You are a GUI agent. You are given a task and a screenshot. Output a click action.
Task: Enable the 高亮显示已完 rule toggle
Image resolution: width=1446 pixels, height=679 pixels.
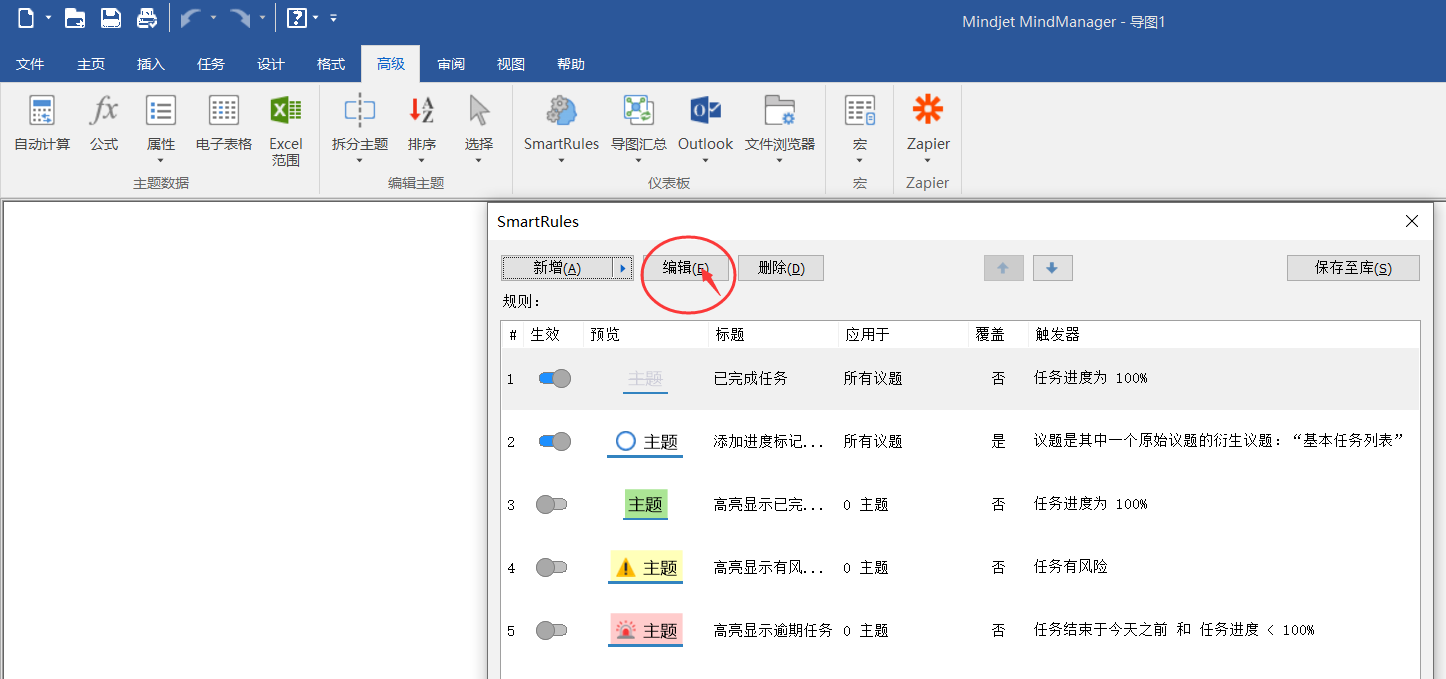point(551,504)
